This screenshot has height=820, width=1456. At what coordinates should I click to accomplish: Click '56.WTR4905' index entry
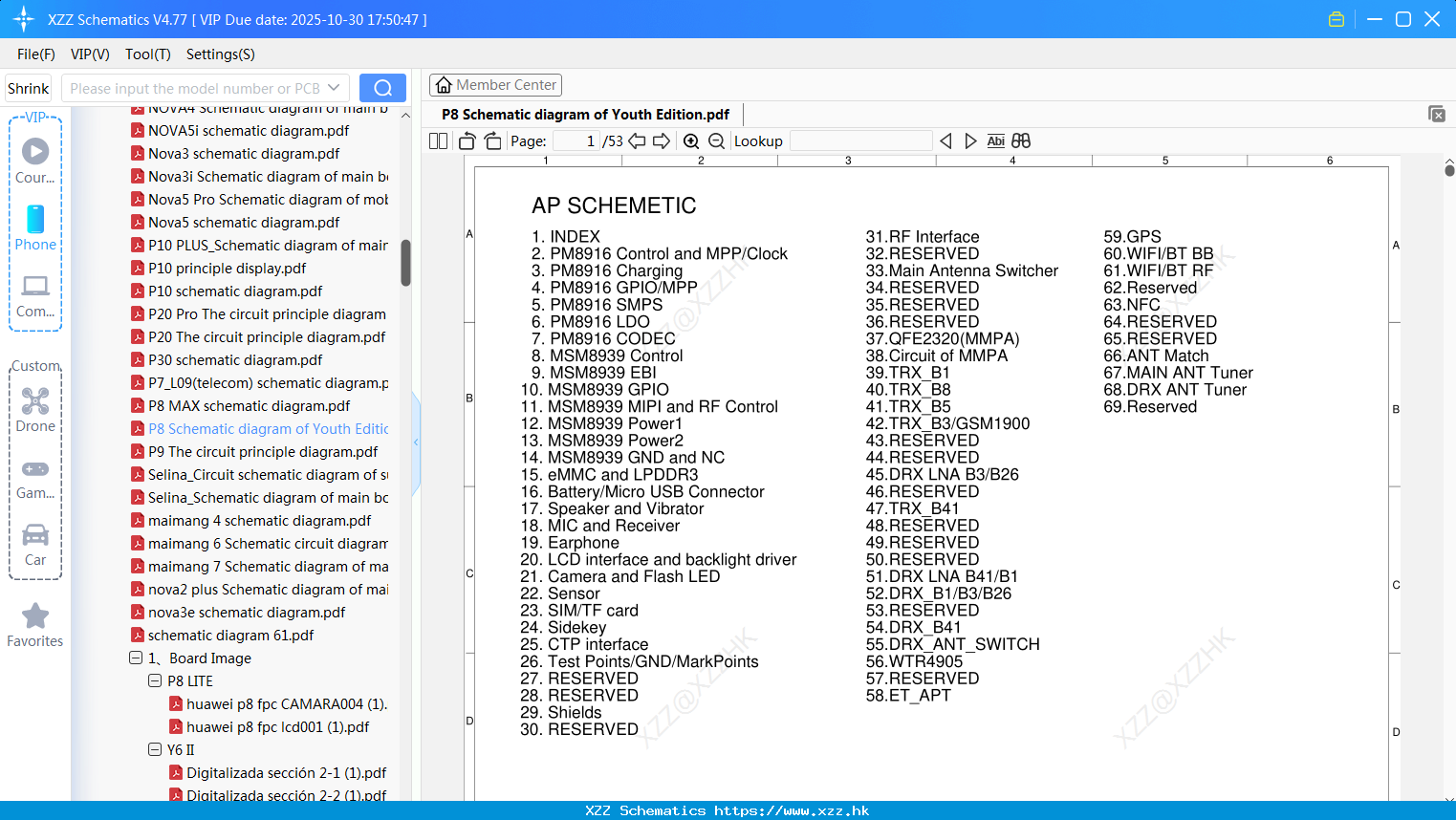[914, 661]
